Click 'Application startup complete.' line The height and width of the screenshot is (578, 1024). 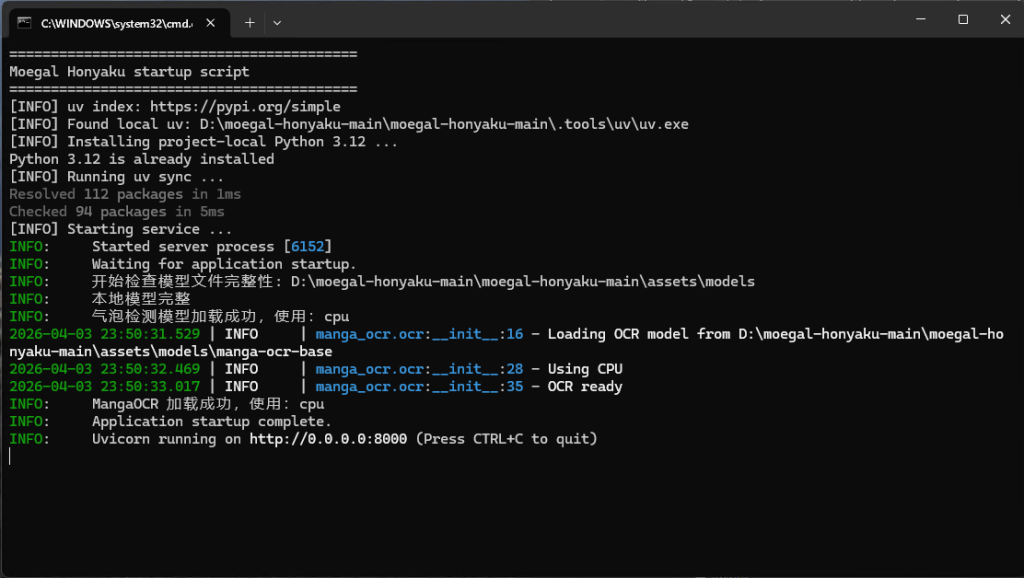click(x=211, y=421)
